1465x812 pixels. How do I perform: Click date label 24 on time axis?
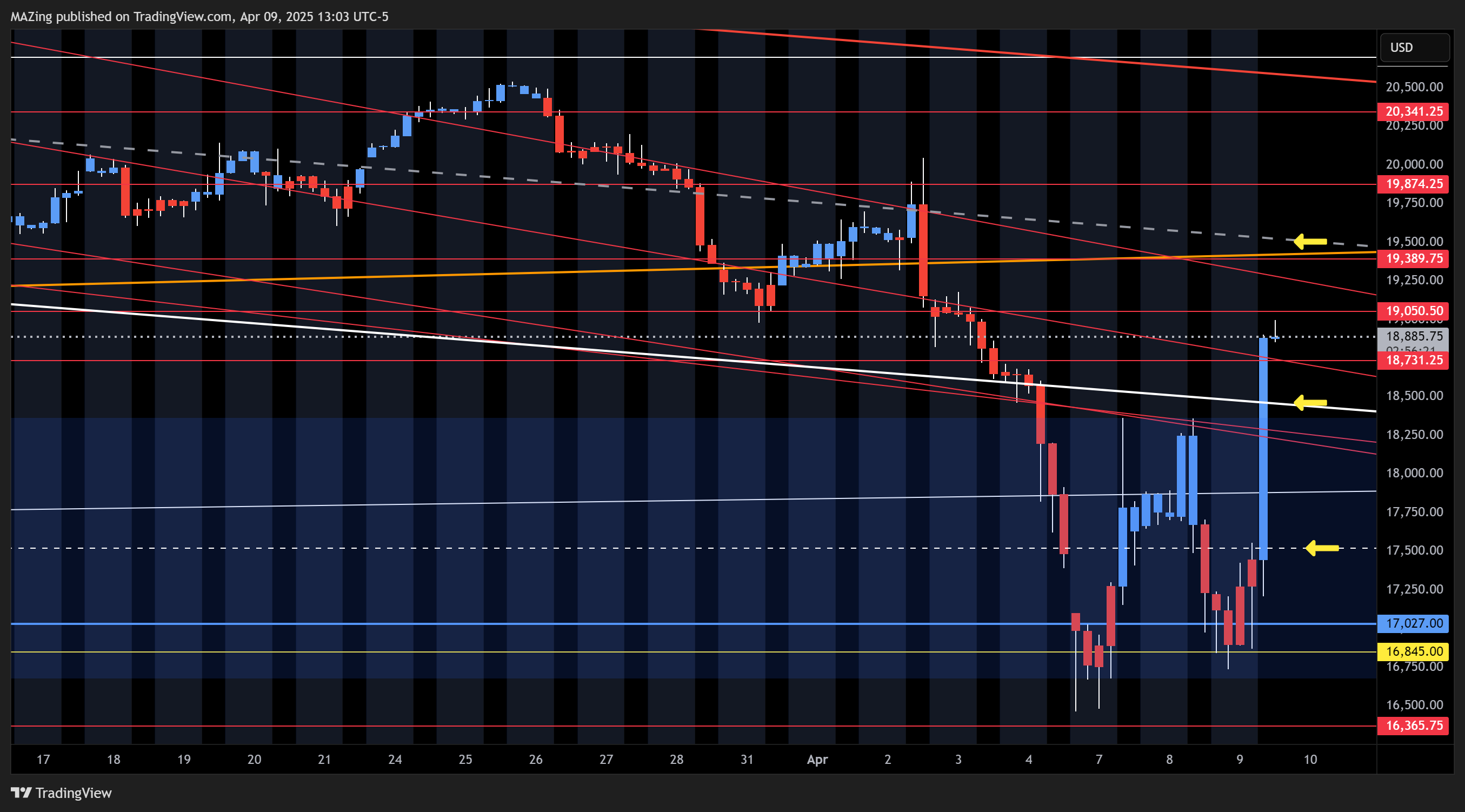[x=395, y=760]
